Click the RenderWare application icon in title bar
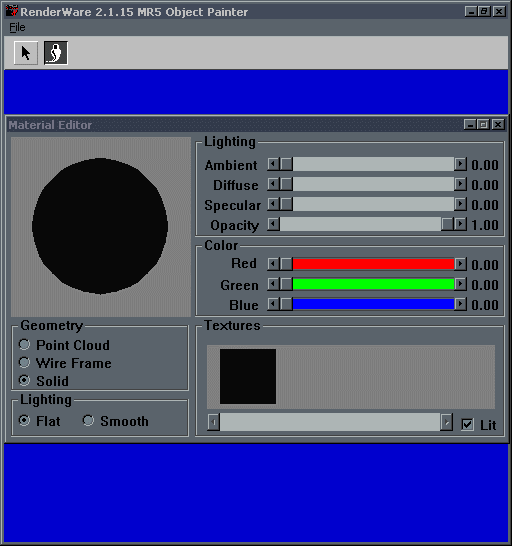The width and height of the screenshot is (512, 546). [x=12, y=11]
